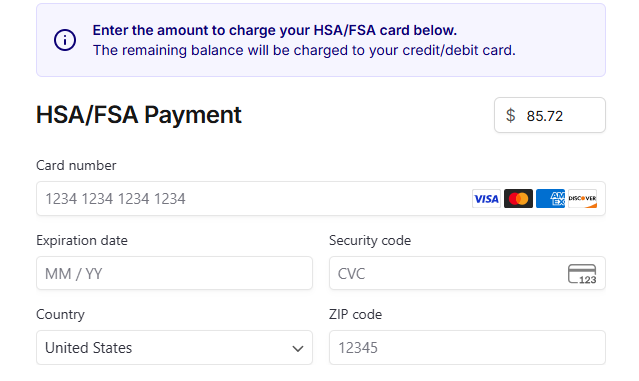The image size is (639, 381).
Task: Click the info circle icon in the banner
Action: (x=65, y=40)
